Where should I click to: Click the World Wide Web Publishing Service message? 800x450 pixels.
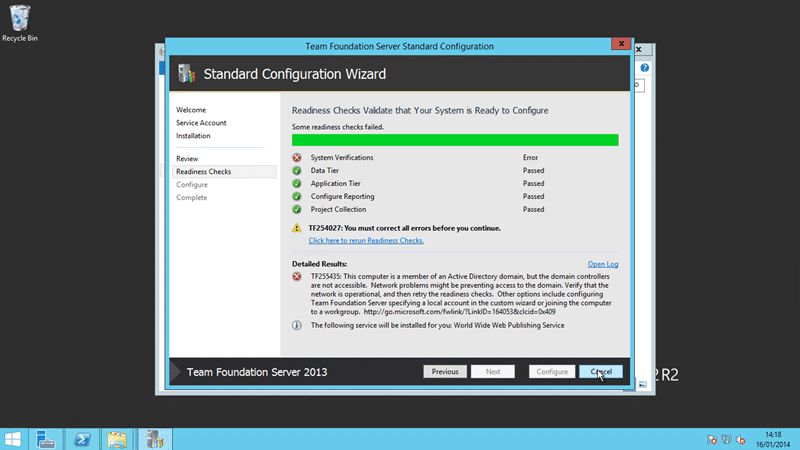[437, 325]
